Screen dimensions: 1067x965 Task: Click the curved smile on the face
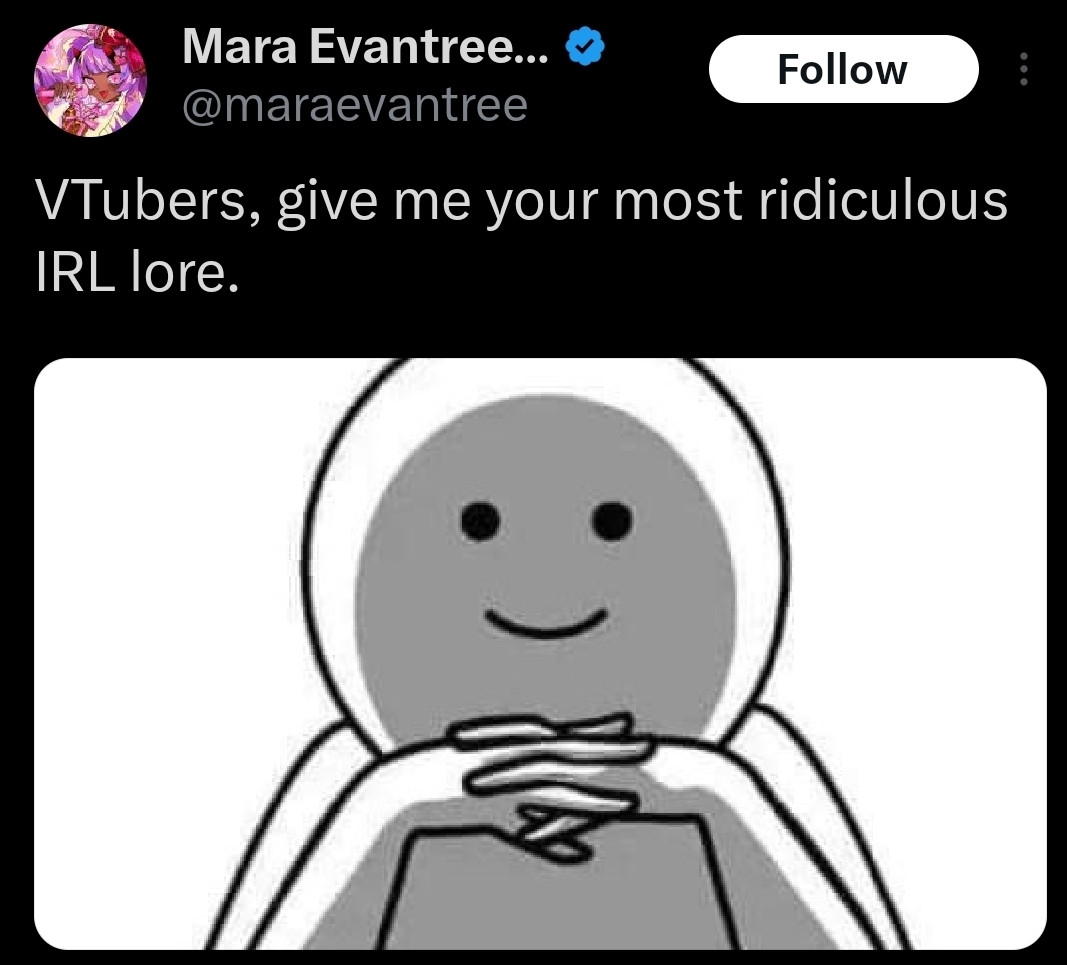click(x=546, y=623)
